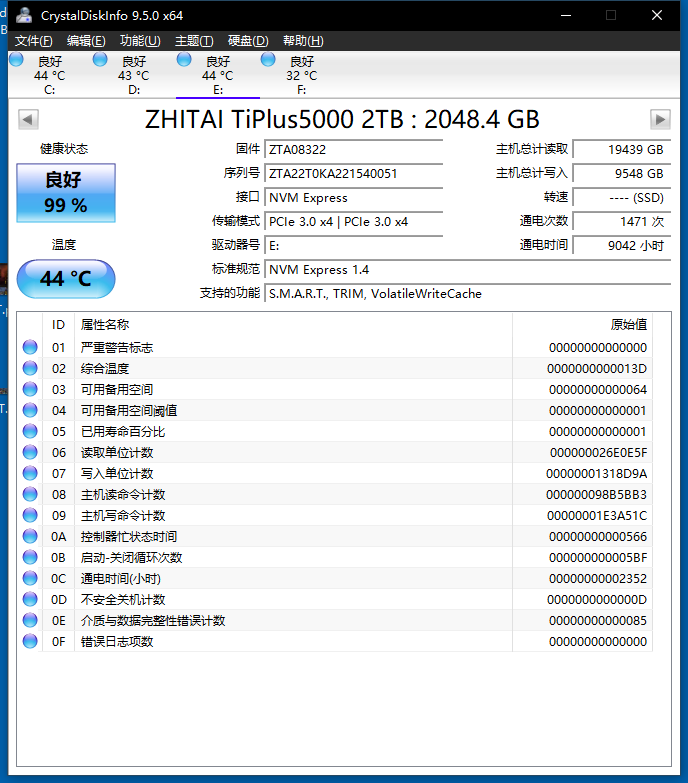Click the transfer mode field PCIe 3.0 x4

tap(353, 221)
